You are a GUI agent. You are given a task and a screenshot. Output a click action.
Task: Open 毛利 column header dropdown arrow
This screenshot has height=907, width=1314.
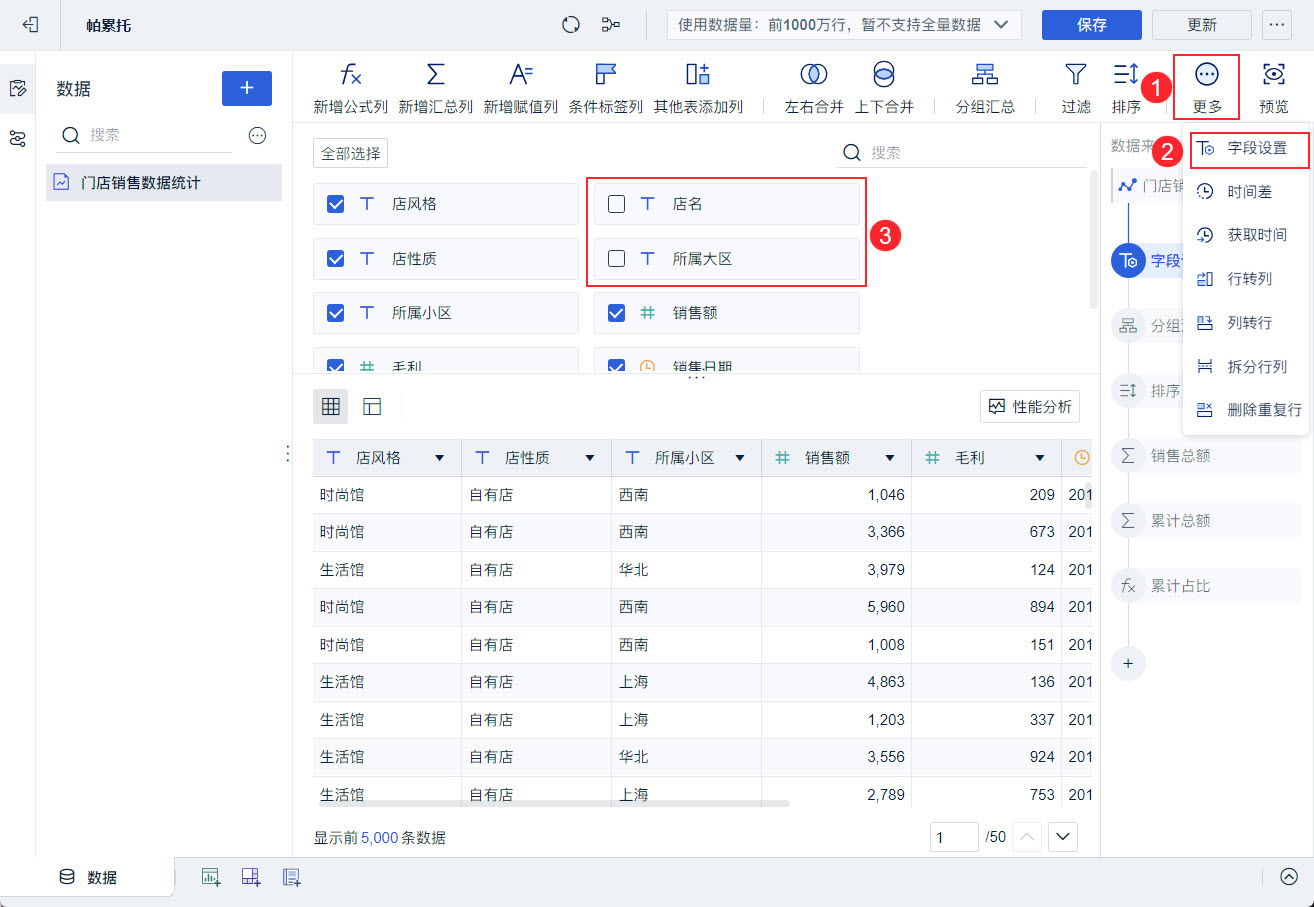coord(1040,458)
